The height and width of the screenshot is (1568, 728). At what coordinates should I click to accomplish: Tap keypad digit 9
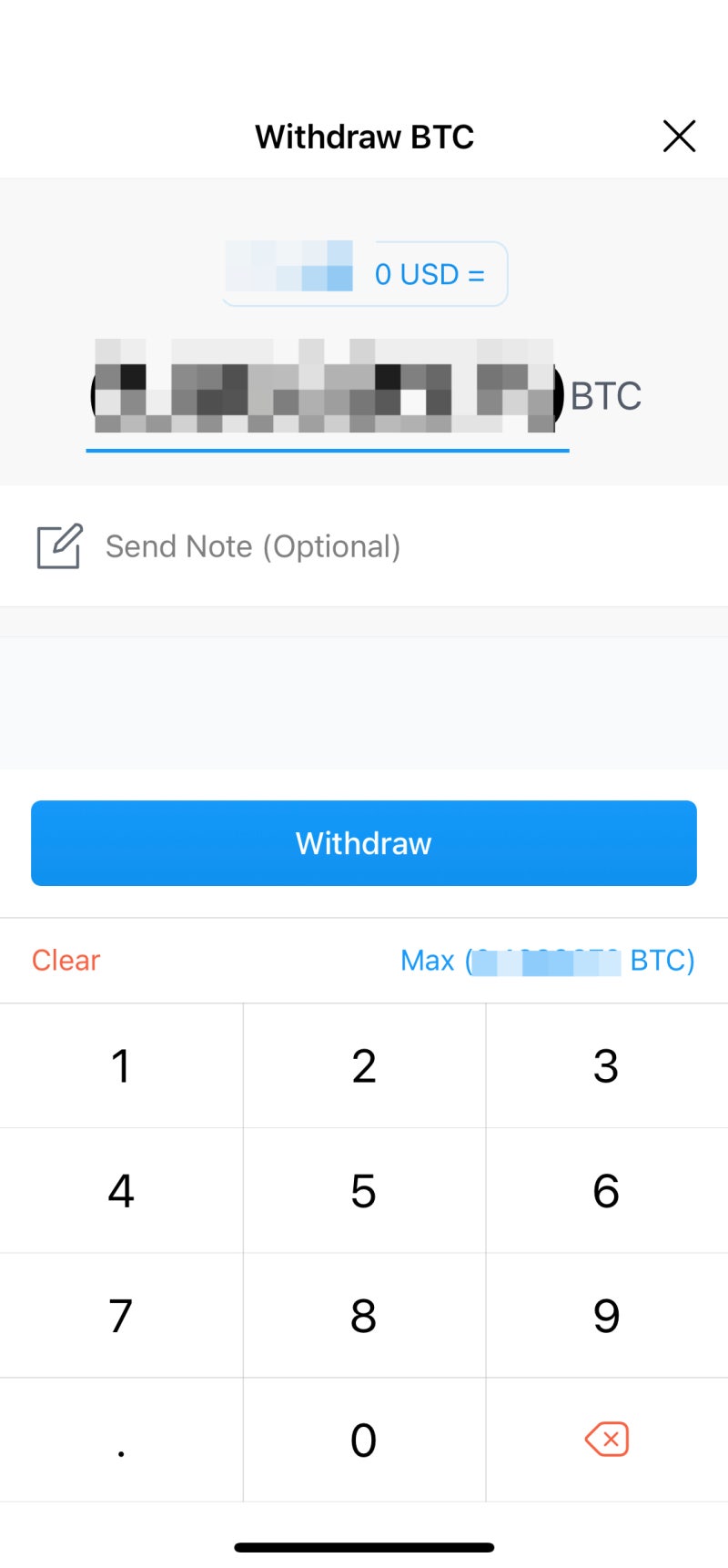607,1315
